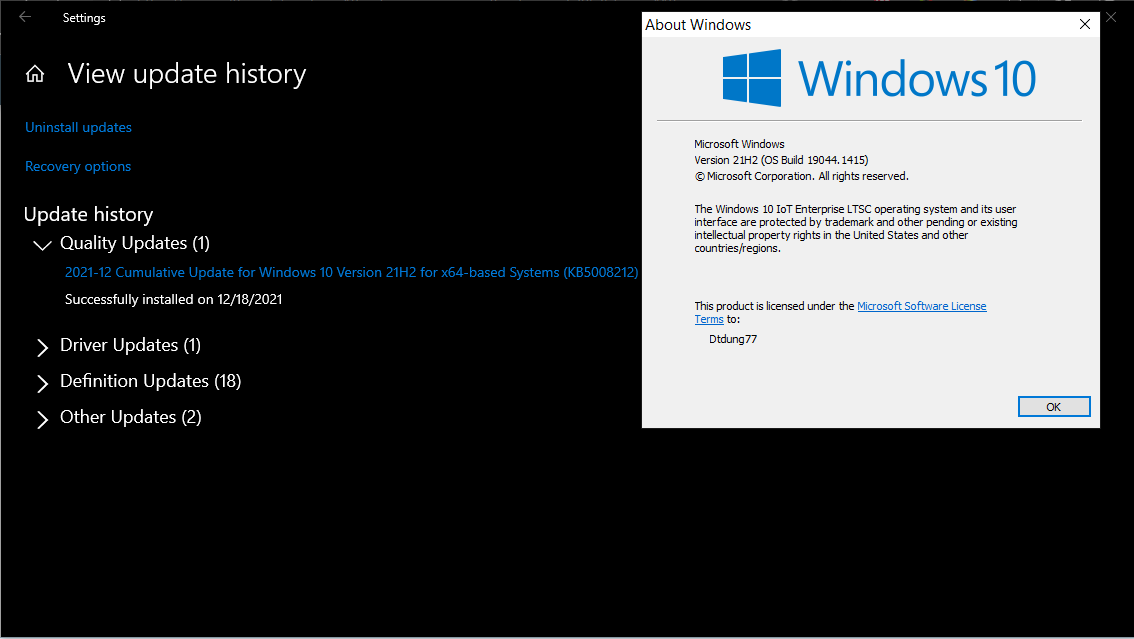Open the KB5008212 cumulative update link
The height and width of the screenshot is (639, 1134).
[x=351, y=273]
